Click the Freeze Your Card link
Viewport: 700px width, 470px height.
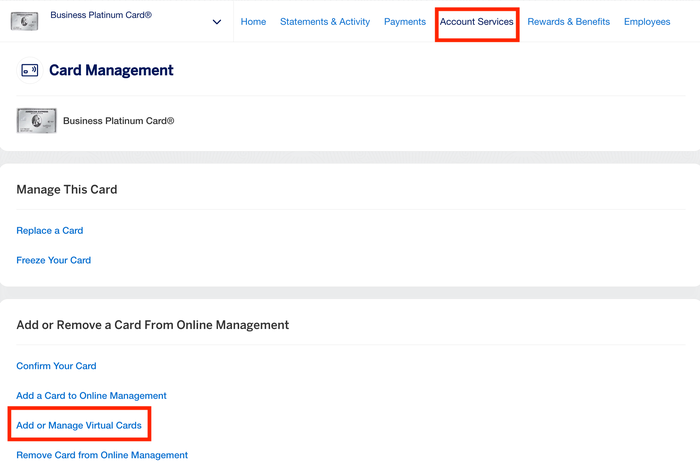tap(54, 260)
